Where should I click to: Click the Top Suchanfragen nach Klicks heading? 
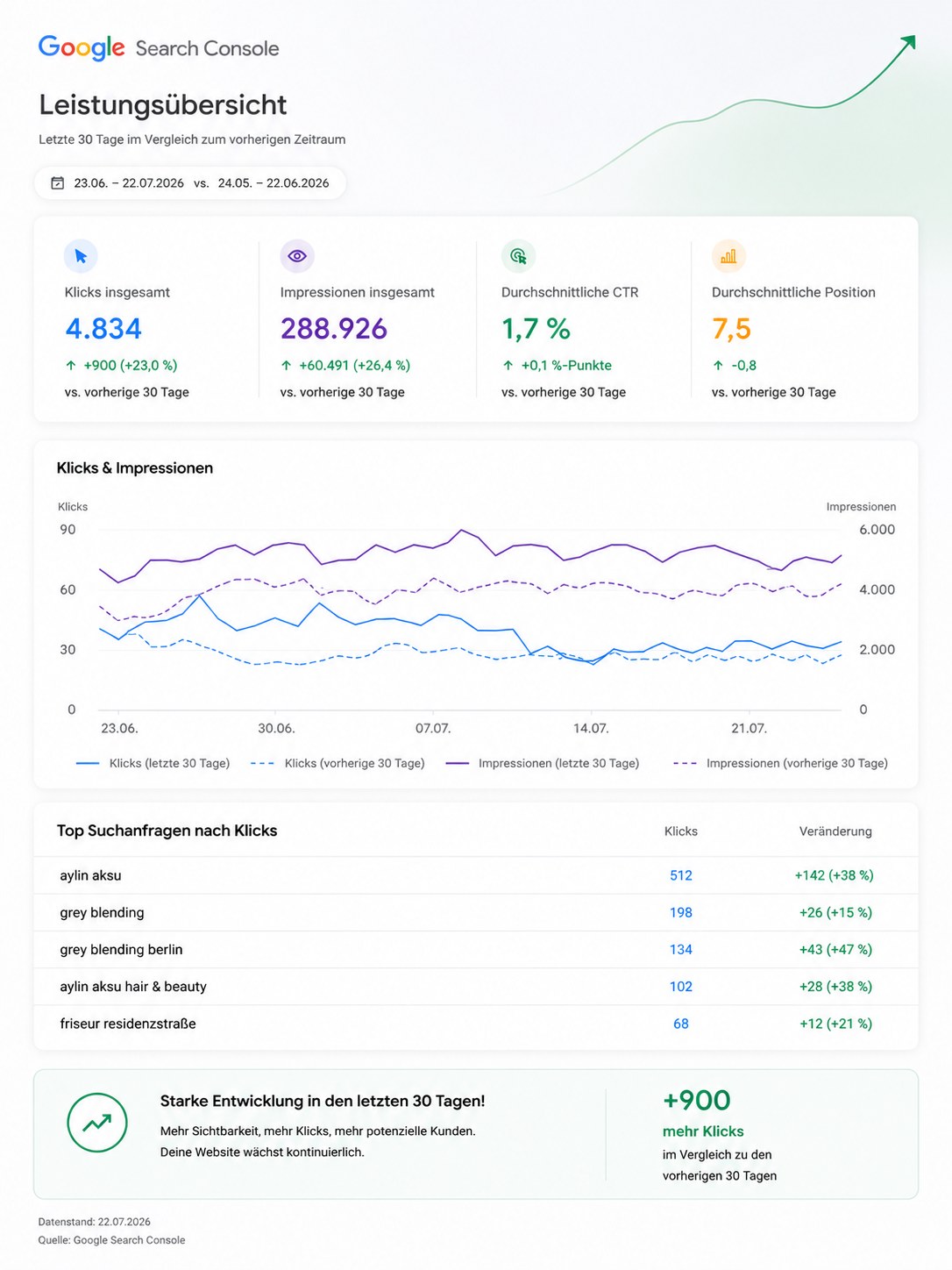point(167,831)
